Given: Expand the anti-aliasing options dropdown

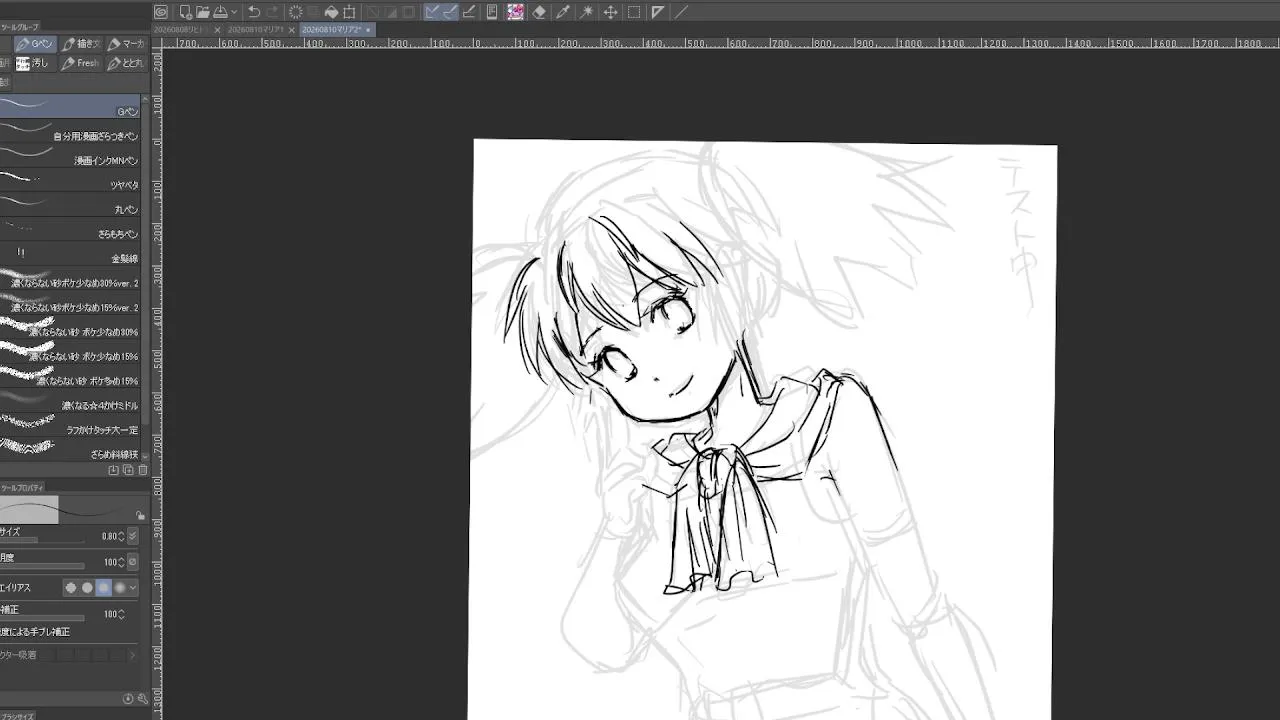Looking at the screenshot, I should pos(133,588).
